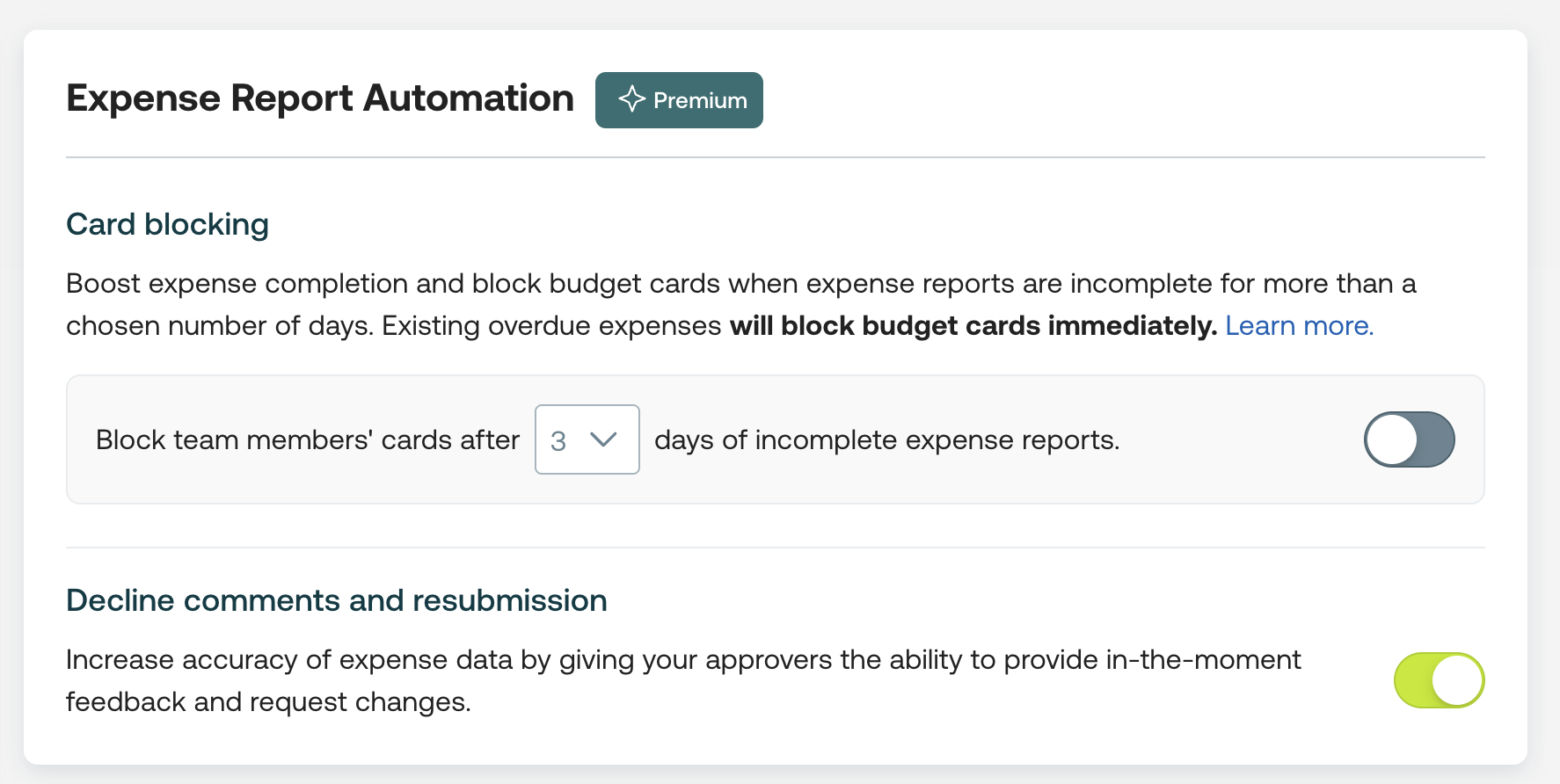Click the word Premium in the teal badge
The width and height of the screenshot is (1560, 784).
700,100
